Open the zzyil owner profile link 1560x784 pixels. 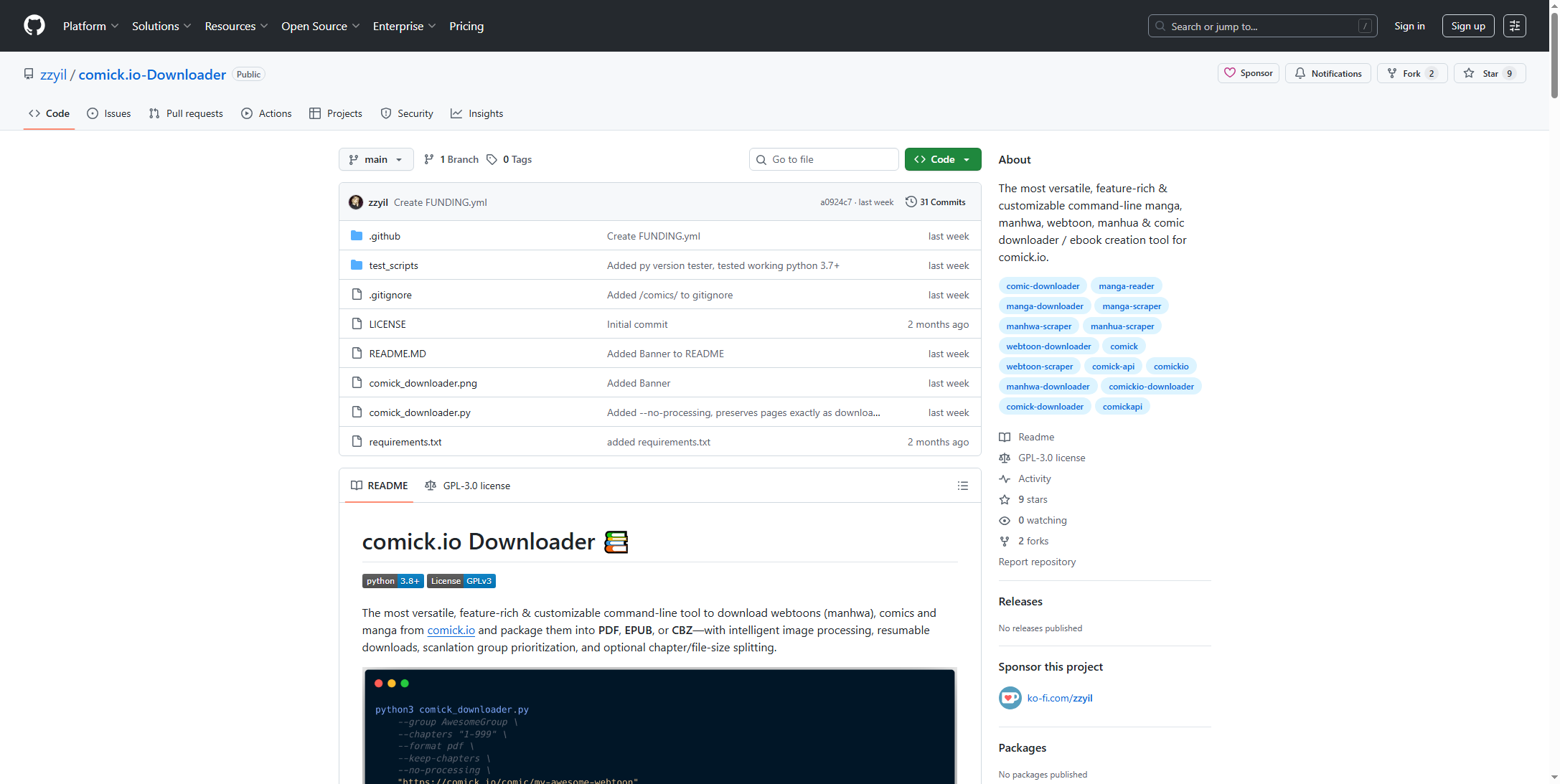53,75
